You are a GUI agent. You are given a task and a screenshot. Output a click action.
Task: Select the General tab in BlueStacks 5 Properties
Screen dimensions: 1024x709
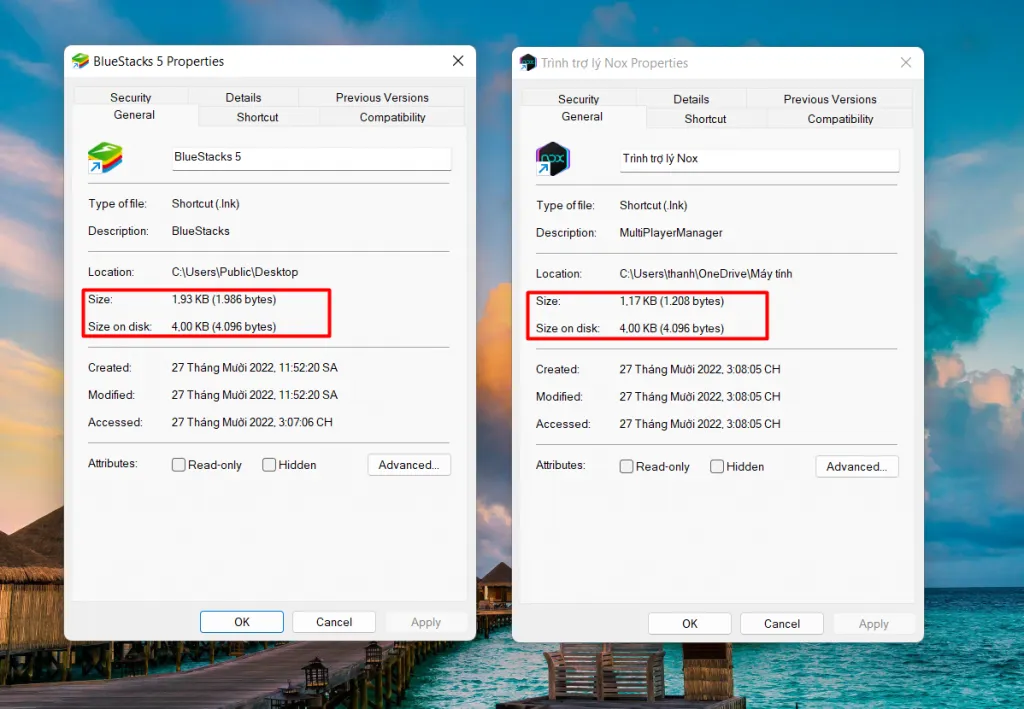pyautogui.click(x=134, y=115)
